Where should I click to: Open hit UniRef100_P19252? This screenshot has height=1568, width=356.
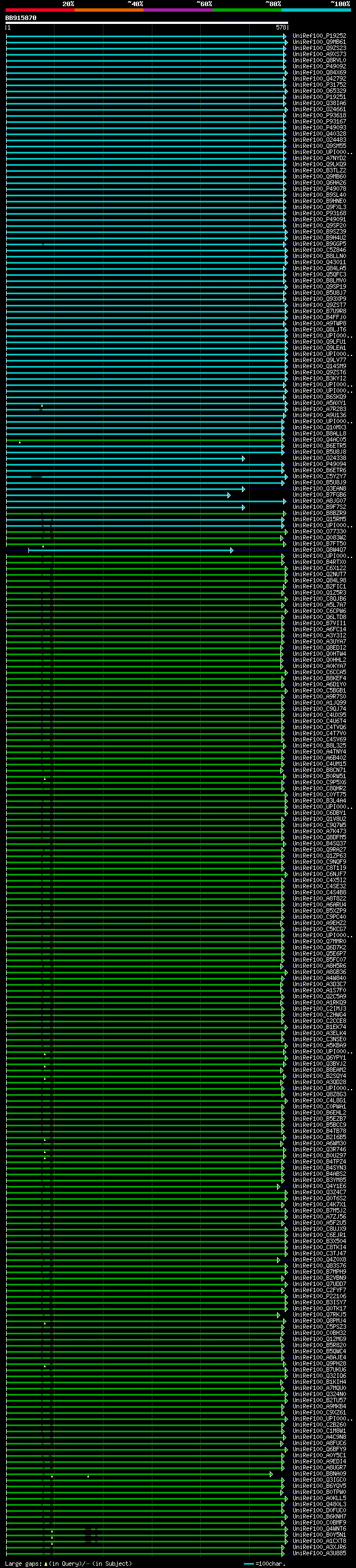point(319,36)
